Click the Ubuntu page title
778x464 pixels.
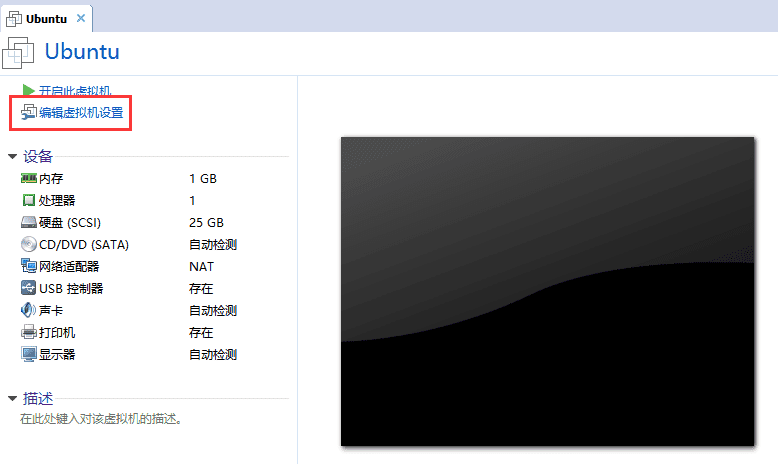(82, 52)
